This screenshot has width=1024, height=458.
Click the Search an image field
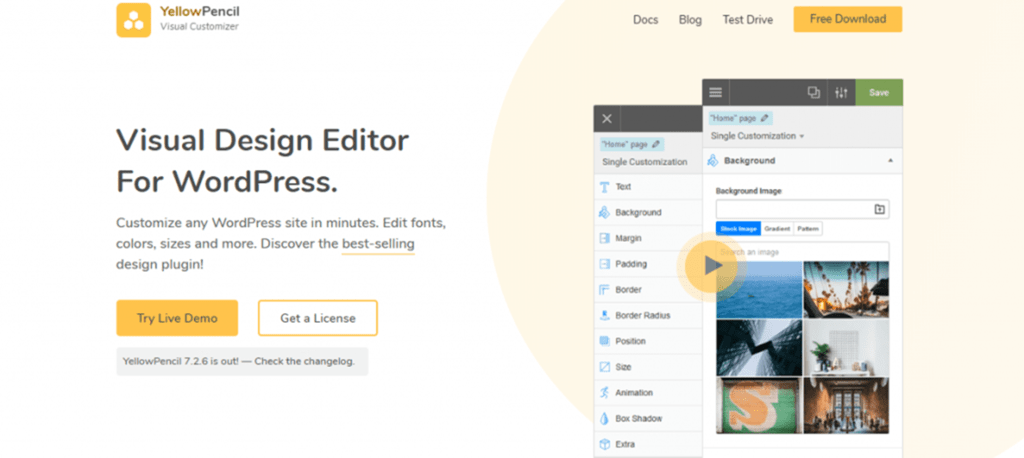(803, 252)
